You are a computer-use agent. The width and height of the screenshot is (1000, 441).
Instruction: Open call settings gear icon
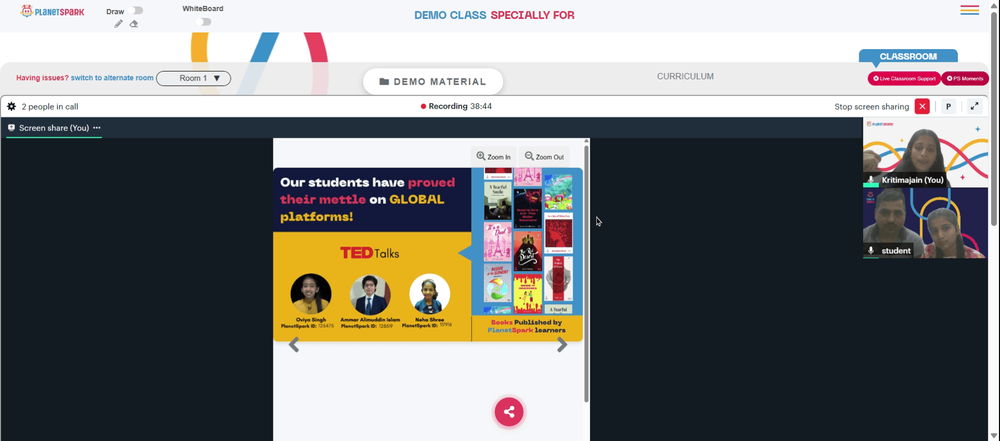point(11,107)
